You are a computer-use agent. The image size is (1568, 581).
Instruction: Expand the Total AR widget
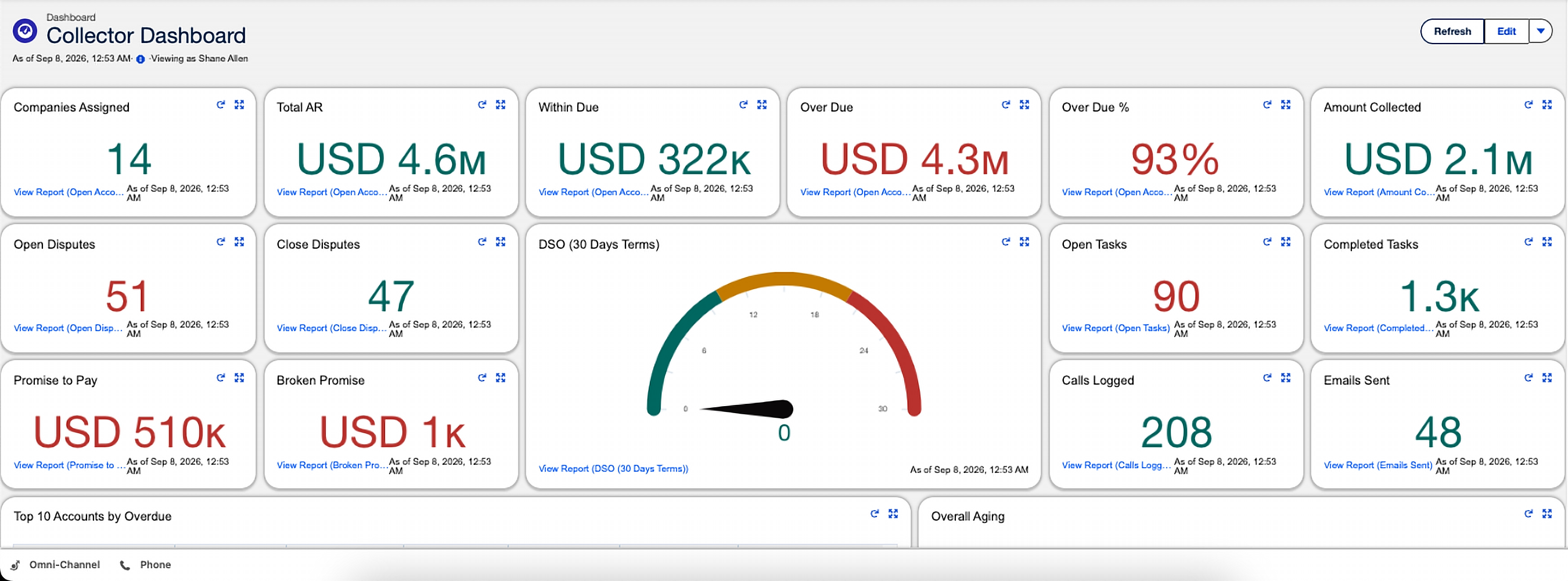click(501, 105)
